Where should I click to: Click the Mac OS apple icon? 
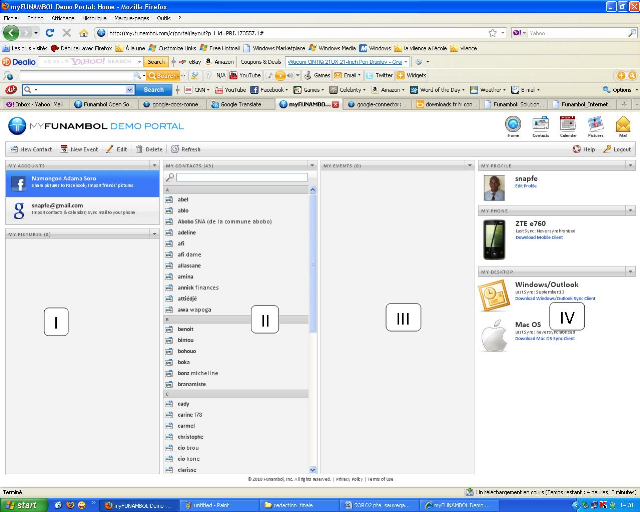point(494,336)
